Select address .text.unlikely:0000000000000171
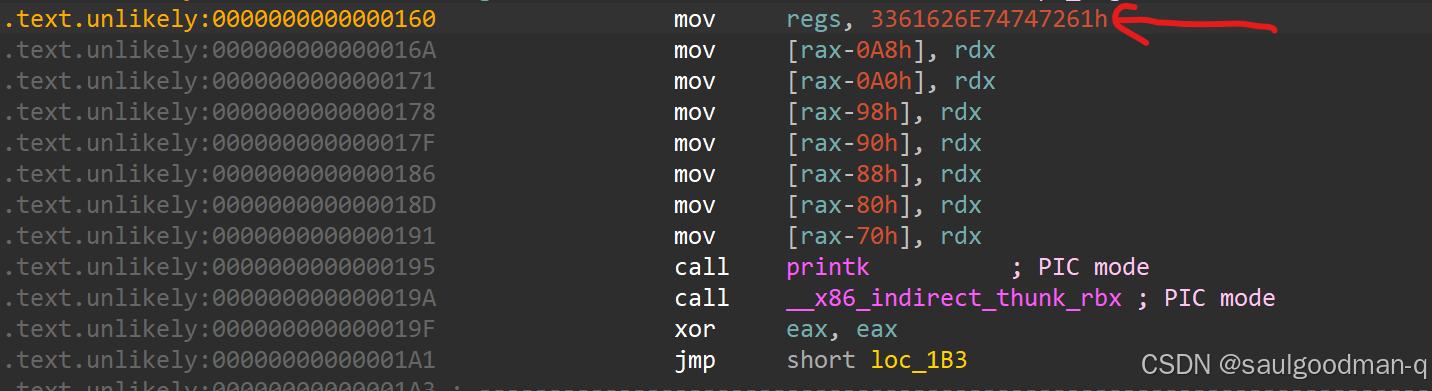 coord(220,81)
